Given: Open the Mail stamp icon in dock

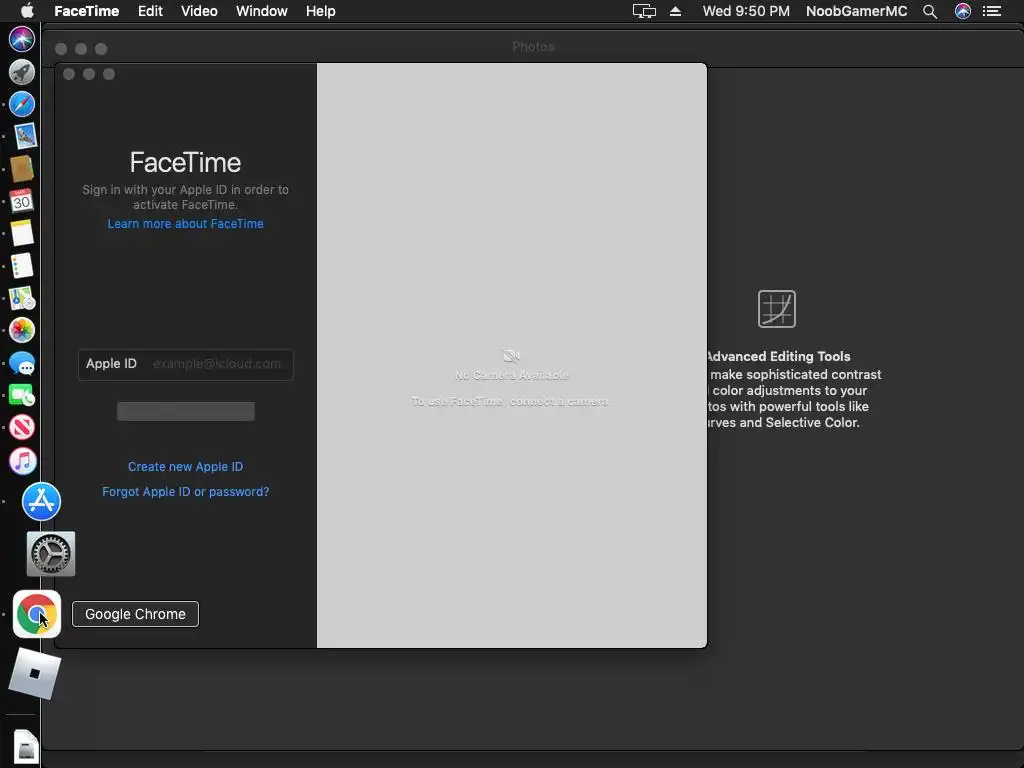Looking at the screenshot, I should tap(25, 136).
